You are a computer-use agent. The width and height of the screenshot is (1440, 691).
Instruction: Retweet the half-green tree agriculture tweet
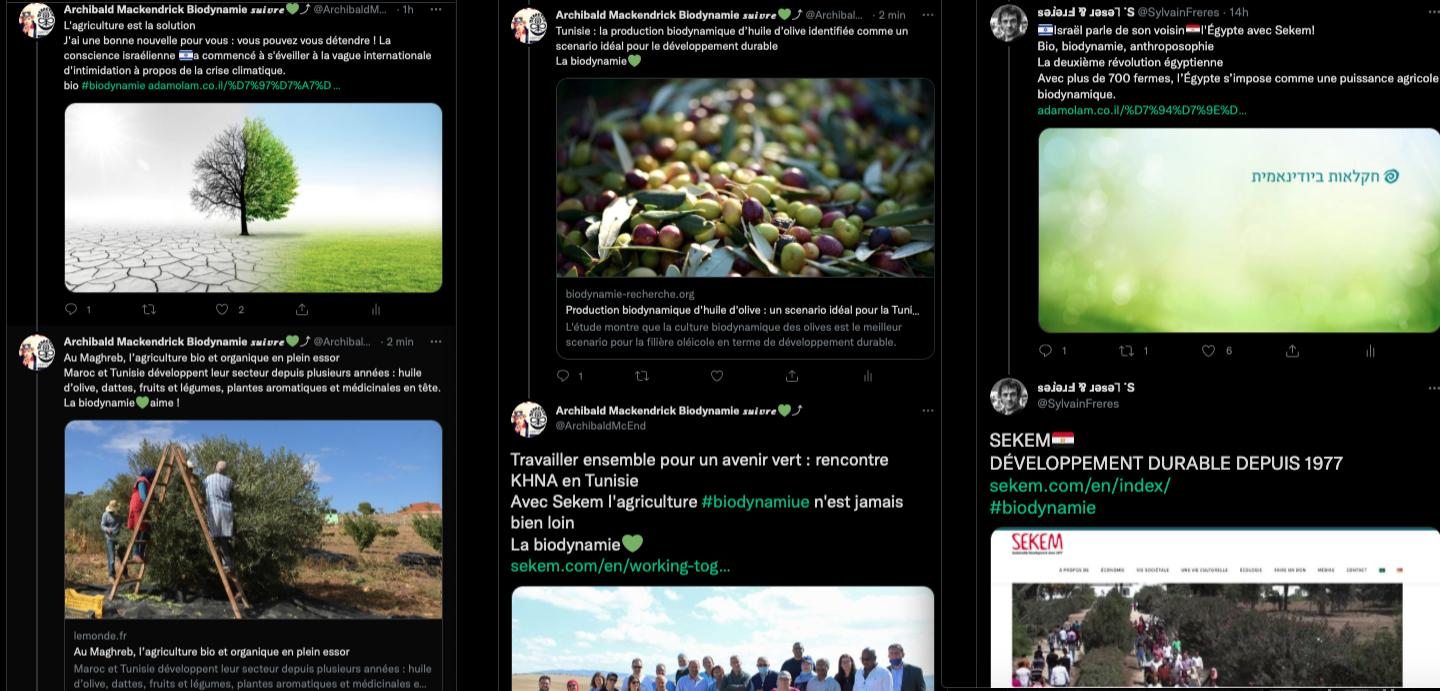[x=149, y=310]
